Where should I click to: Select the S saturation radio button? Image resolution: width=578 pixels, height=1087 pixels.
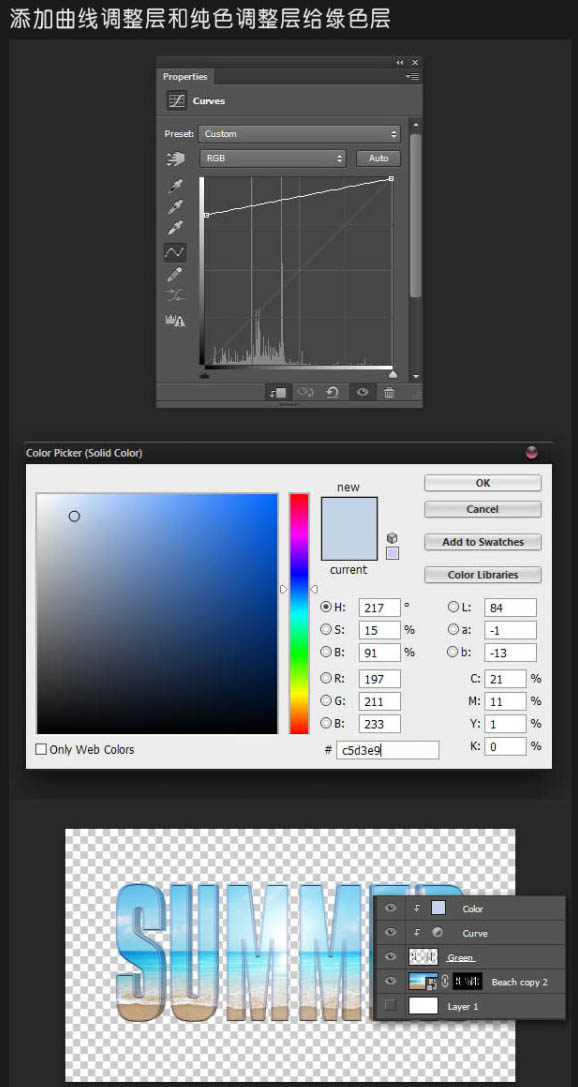pyautogui.click(x=326, y=629)
